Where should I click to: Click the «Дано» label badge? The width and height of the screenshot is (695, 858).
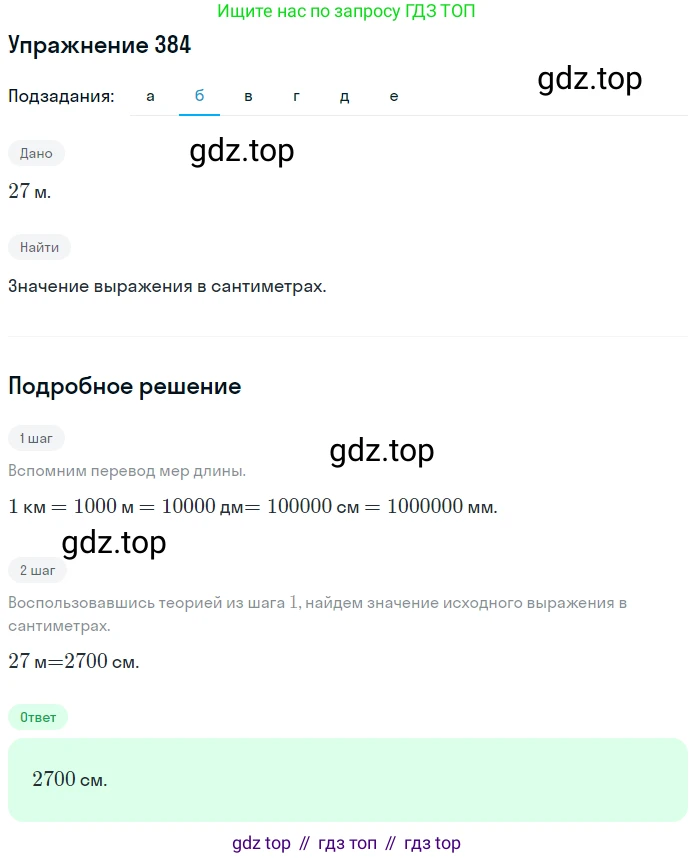[x=36, y=153]
